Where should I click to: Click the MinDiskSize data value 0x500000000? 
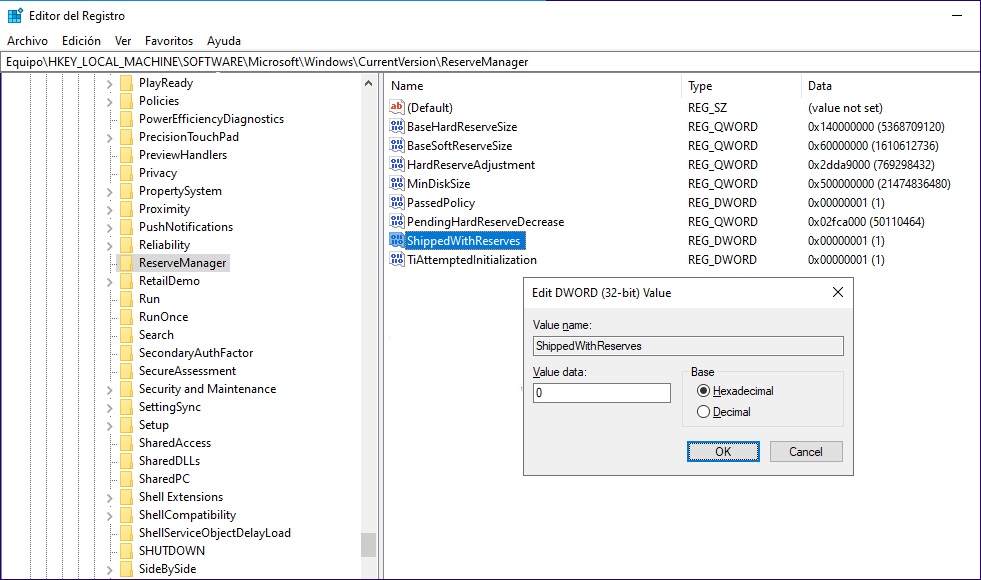click(879, 183)
